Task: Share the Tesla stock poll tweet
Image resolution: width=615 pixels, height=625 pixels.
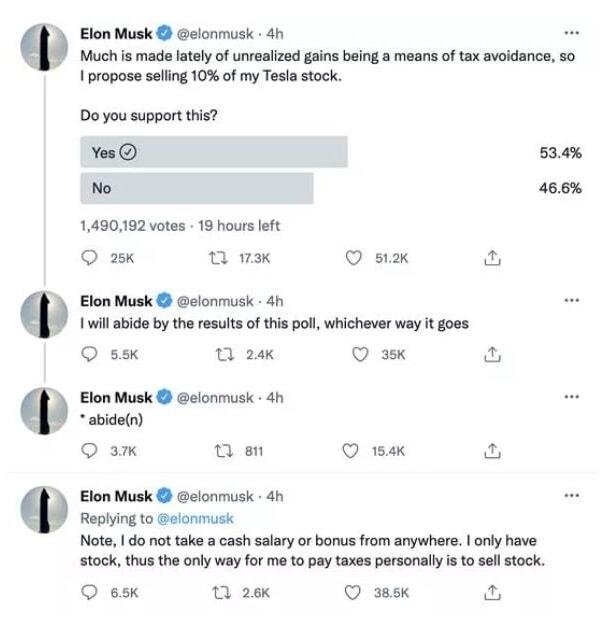Action: 491,258
